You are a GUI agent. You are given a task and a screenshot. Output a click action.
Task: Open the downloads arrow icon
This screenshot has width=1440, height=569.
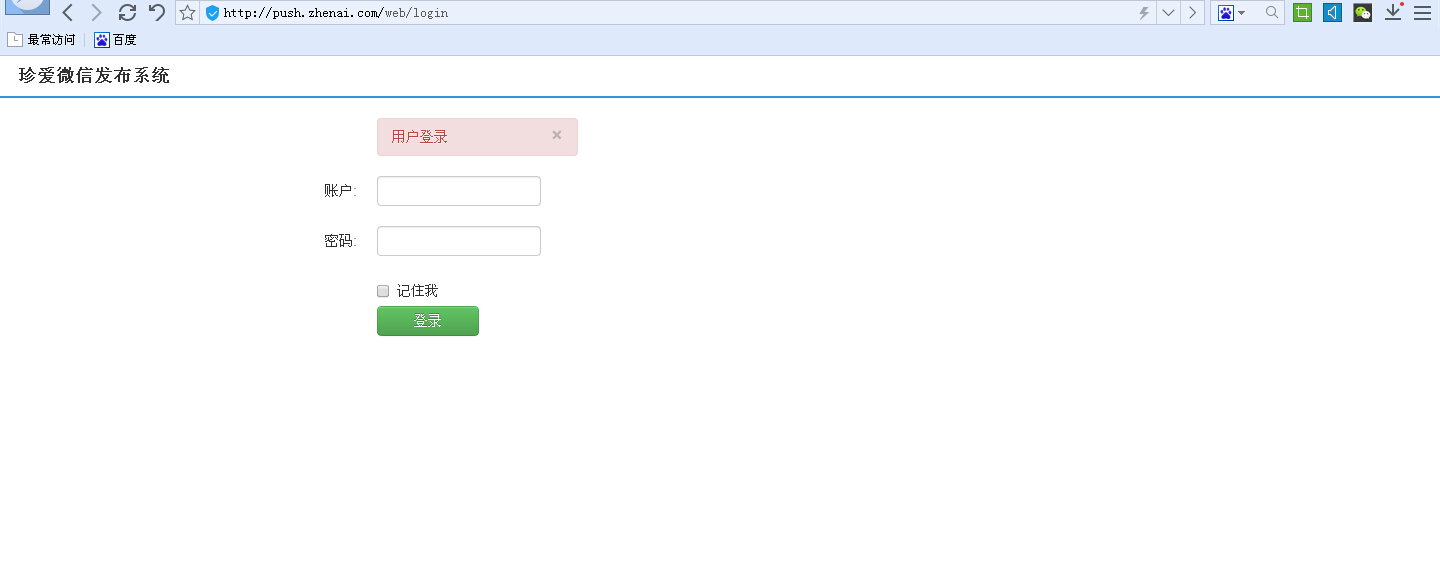pyautogui.click(x=1393, y=13)
